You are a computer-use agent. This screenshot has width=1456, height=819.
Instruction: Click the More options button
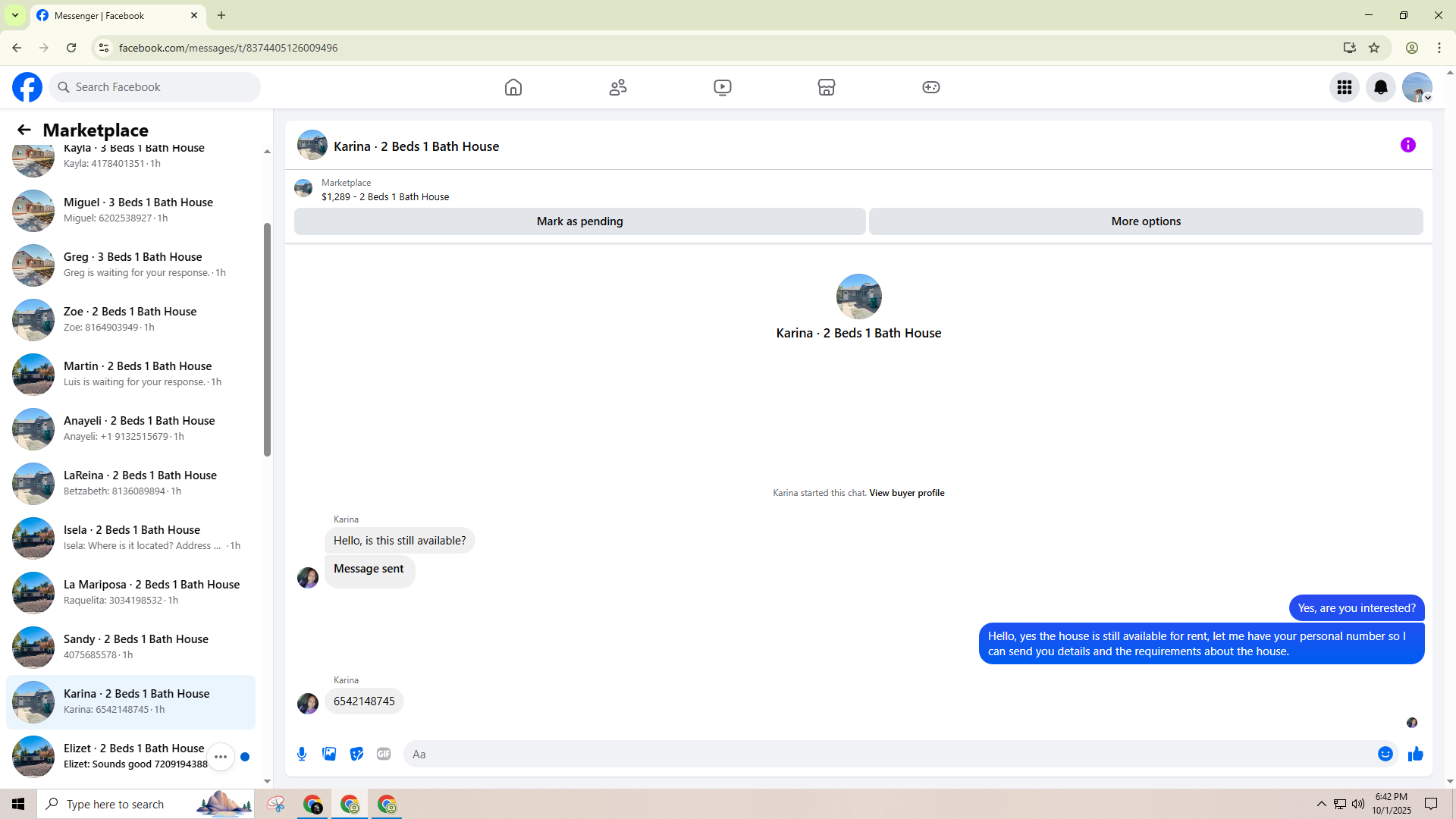click(x=1146, y=221)
